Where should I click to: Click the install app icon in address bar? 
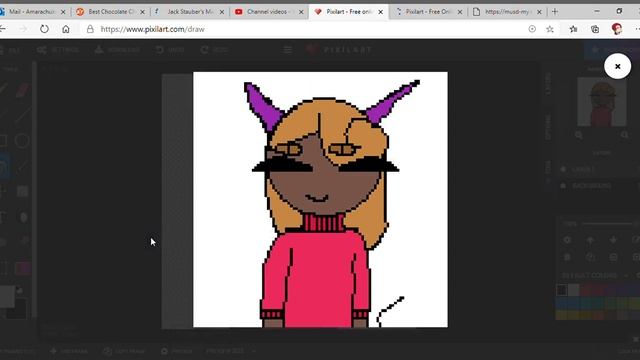pos(532,29)
